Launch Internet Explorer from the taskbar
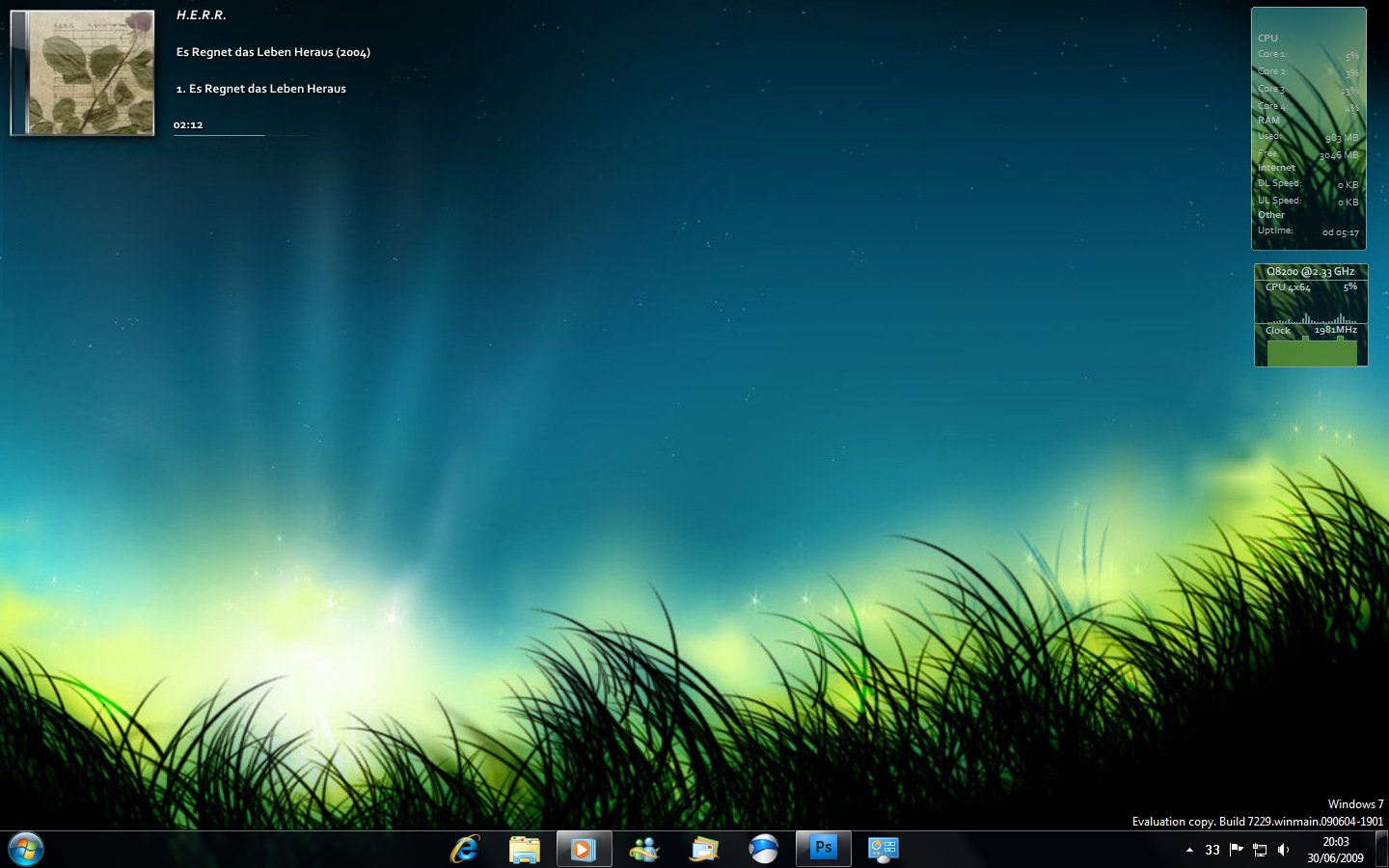This screenshot has width=1389, height=868. click(464, 849)
